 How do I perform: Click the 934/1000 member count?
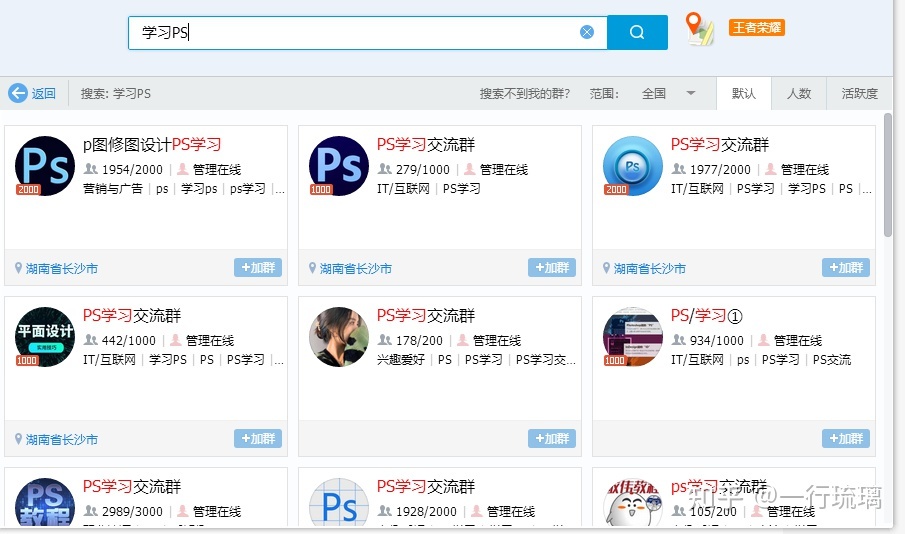click(x=717, y=341)
